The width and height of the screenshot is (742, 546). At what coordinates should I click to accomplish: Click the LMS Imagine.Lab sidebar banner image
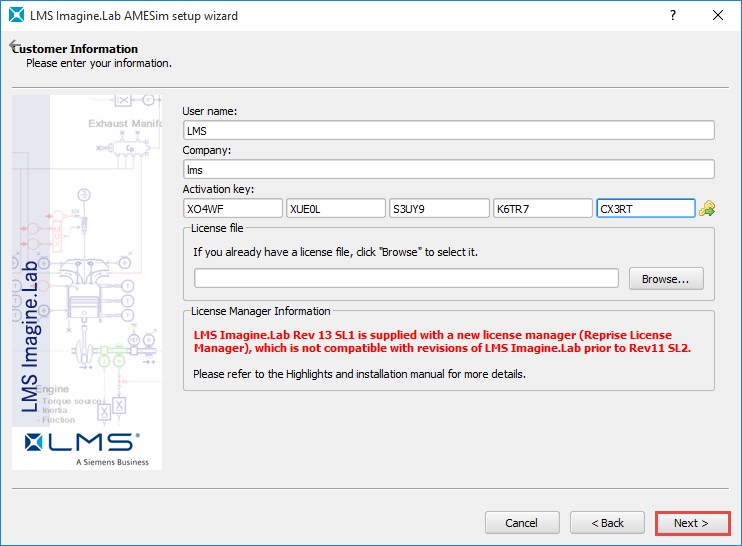[x=86, y=260]
